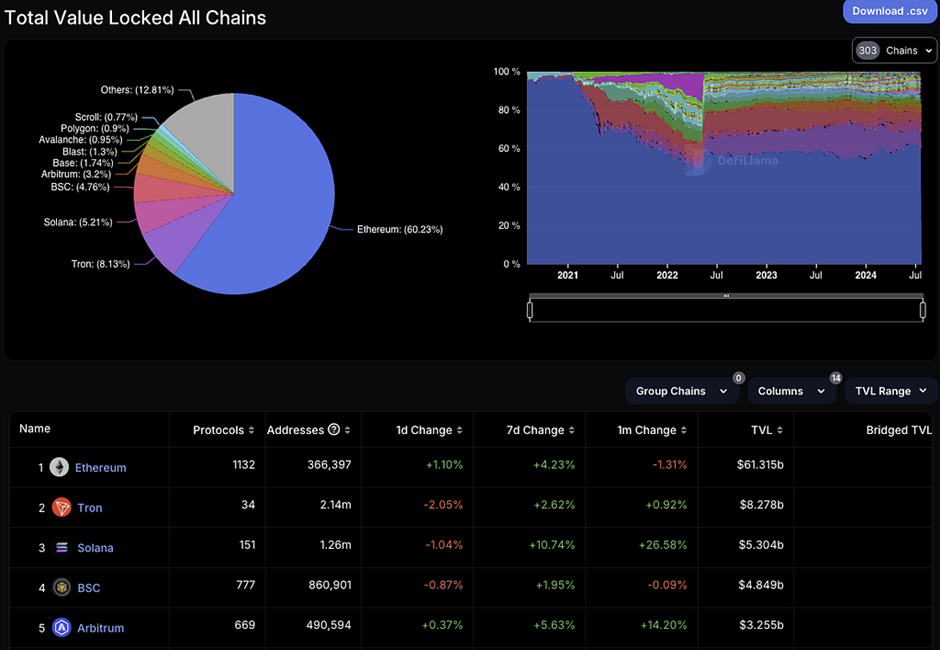Viewport: 940px width, 650px height.
Task: Sort table by TVL column arrows
Action: [x=779, y=430]
